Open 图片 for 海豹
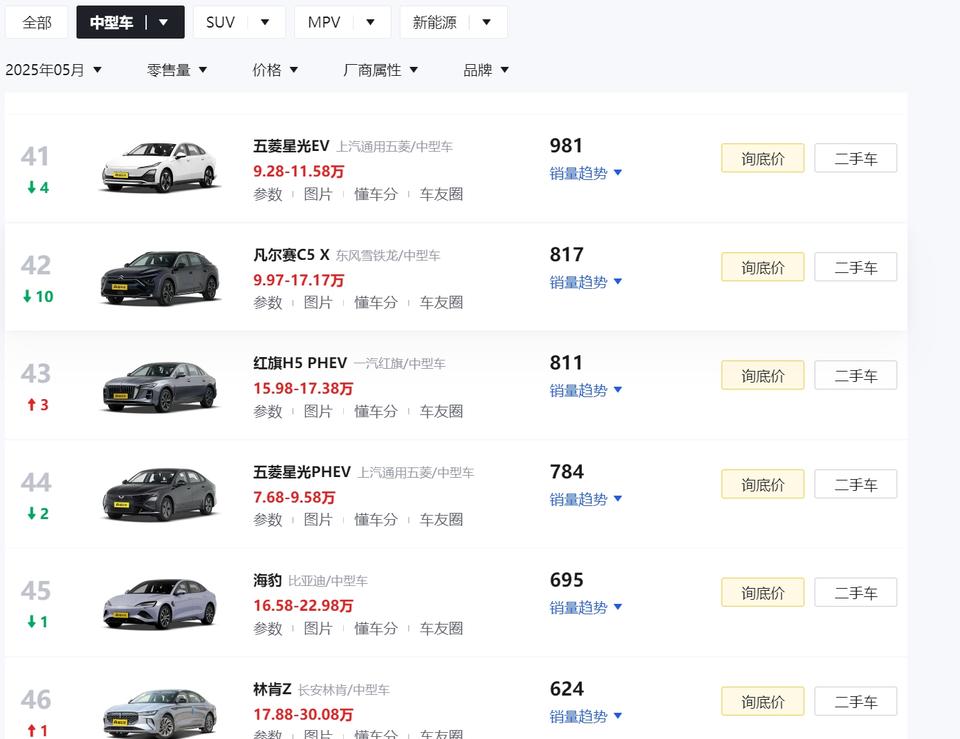Viewport: 960px width, 739px height. [318, 629]
